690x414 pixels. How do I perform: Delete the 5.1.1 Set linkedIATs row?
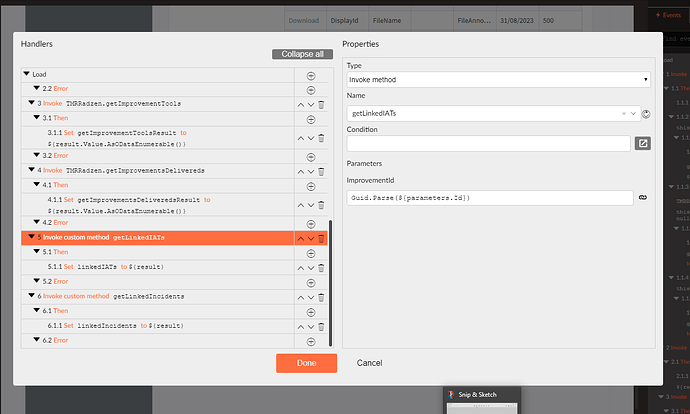tap(321, 268)
